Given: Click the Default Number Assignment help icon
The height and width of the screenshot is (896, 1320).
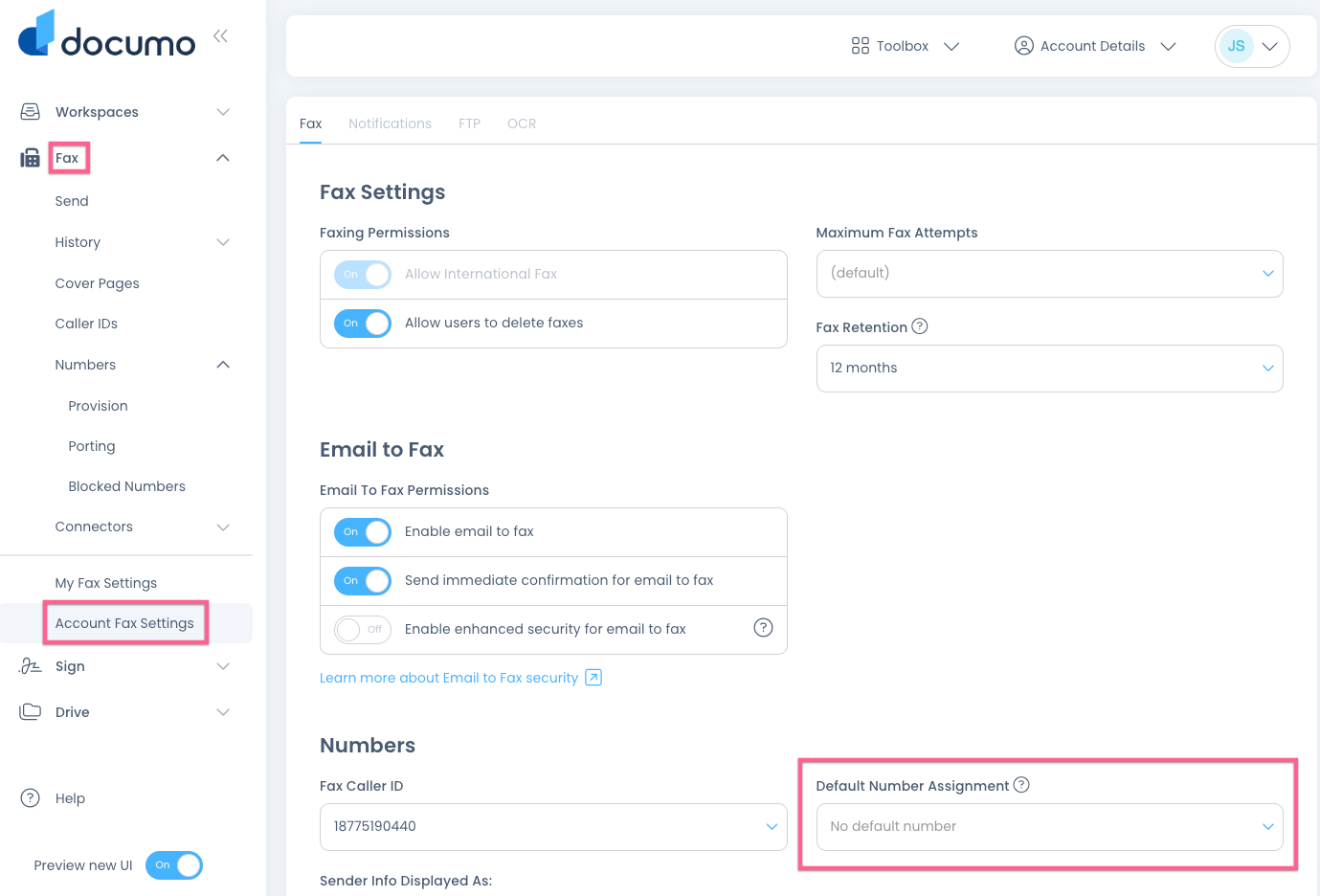Looking at the screenshot, I should coord(1021,784).
